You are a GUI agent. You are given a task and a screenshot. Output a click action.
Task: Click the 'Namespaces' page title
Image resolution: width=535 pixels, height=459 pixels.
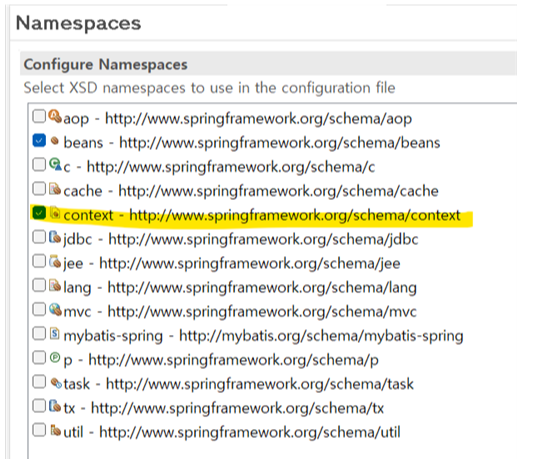tap(78, 23)
